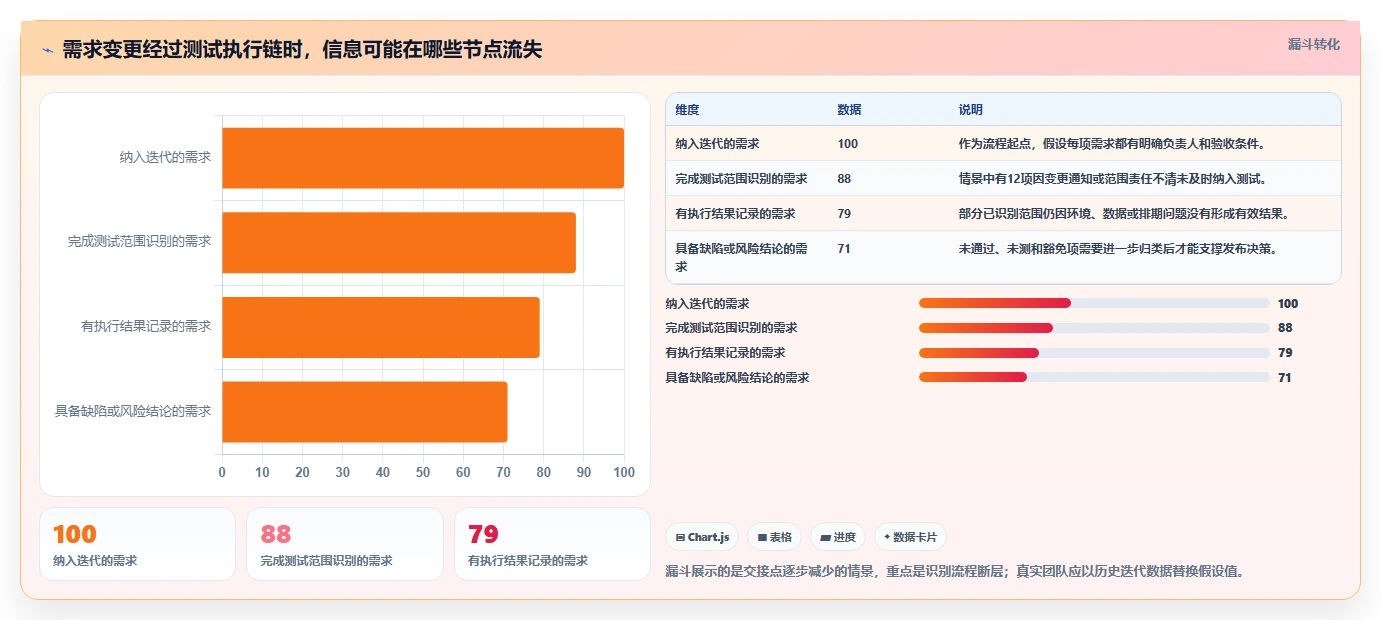
Task: Click the 有执行结果记录的需求 progress bar
Action: click(x=1094, y=353)
